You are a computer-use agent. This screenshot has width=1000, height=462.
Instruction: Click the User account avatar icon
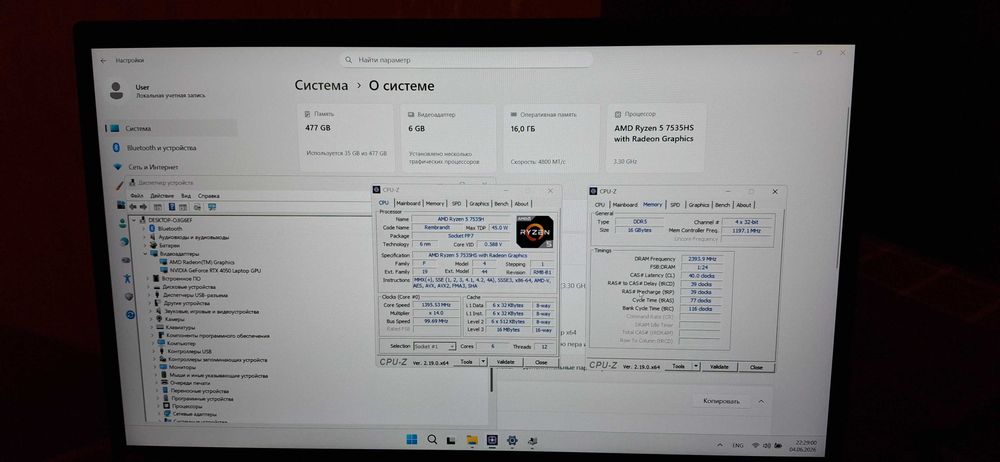point(116,91)
